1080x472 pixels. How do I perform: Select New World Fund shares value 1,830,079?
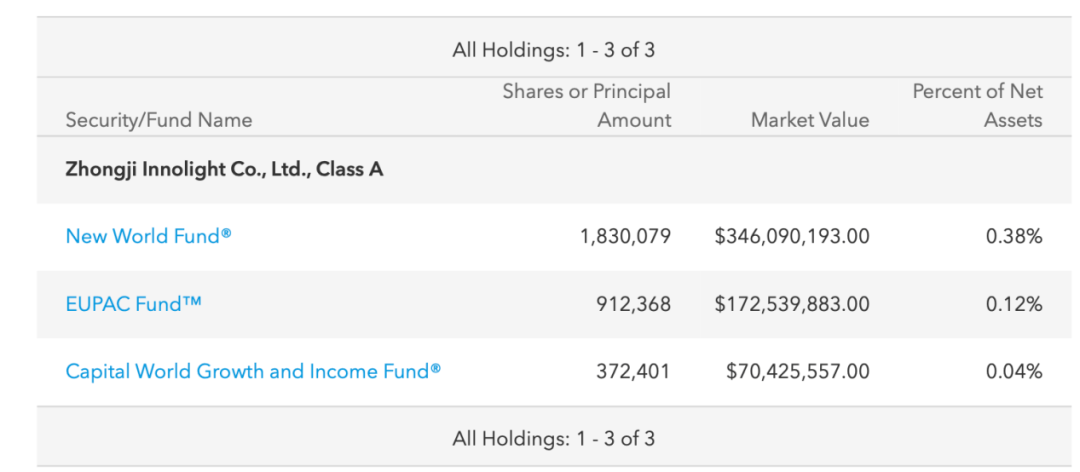tap(625, 237)
